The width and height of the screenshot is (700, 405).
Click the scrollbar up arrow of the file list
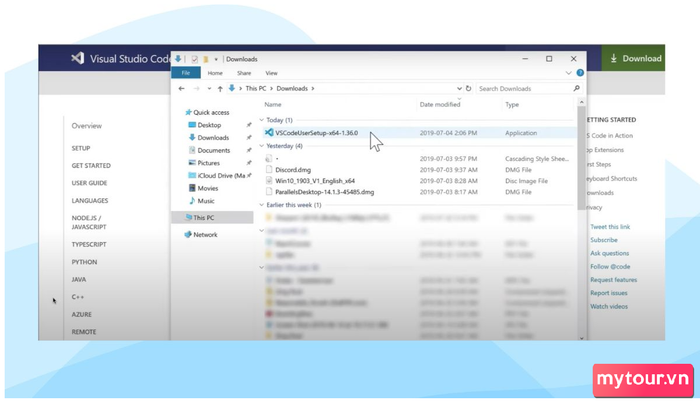pyautogui.click(x=581, y=102)
